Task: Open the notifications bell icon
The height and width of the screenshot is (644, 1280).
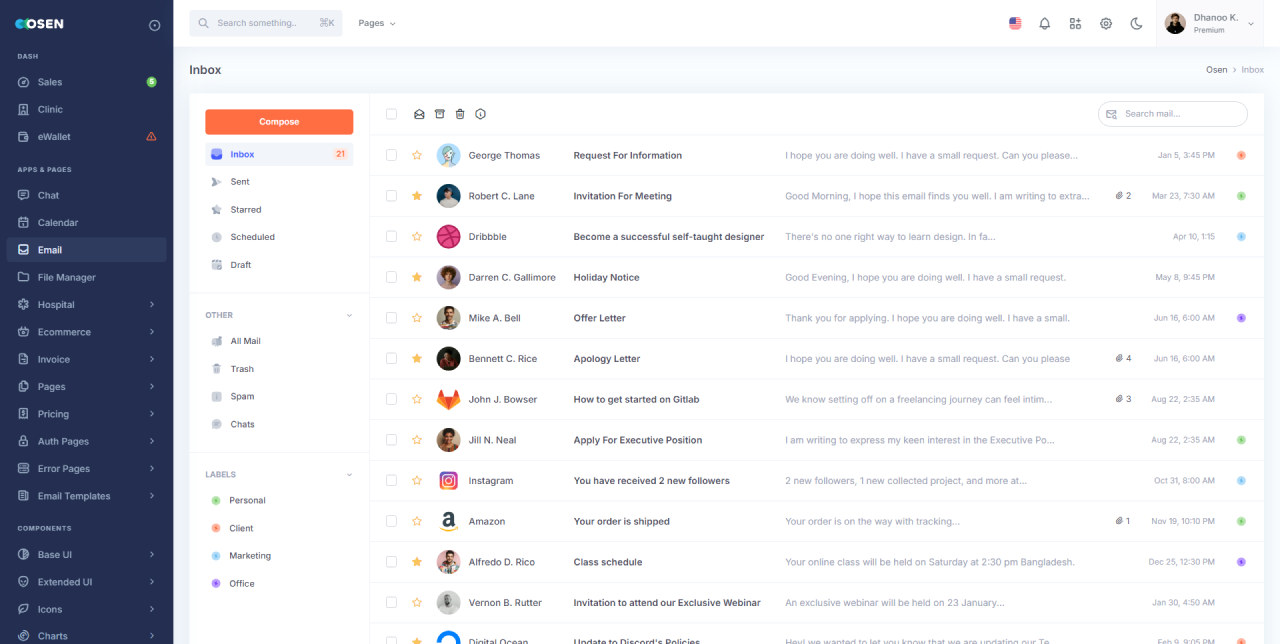Action: point(1045,23)
